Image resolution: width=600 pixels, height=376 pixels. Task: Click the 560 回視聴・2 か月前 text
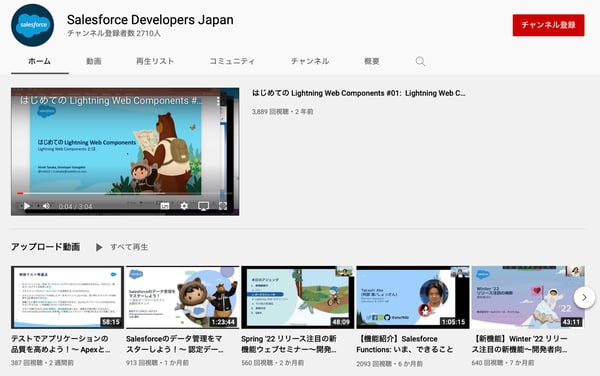tap(272, 363)
